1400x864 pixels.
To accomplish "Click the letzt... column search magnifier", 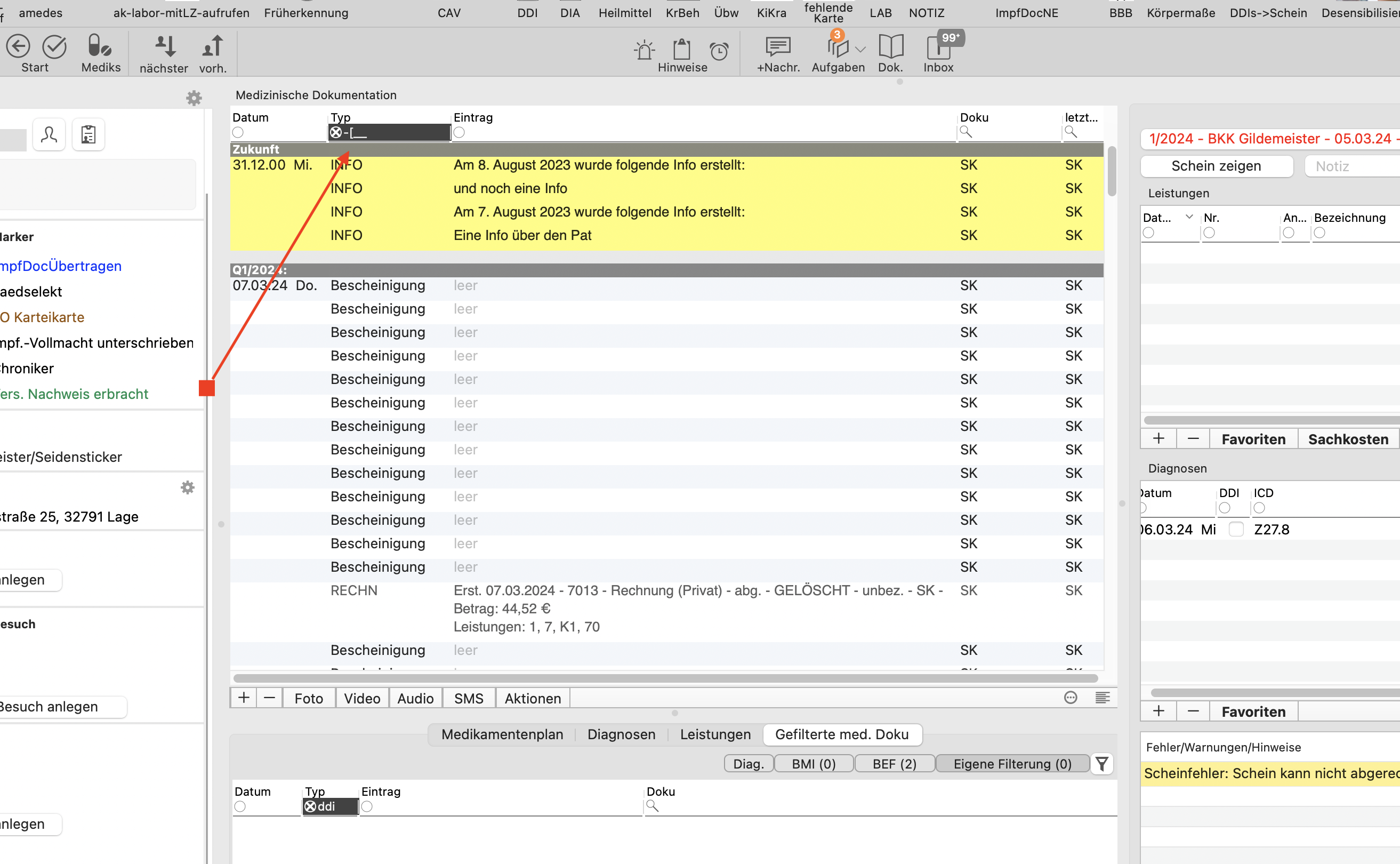I will click(x=1071, y=132).
